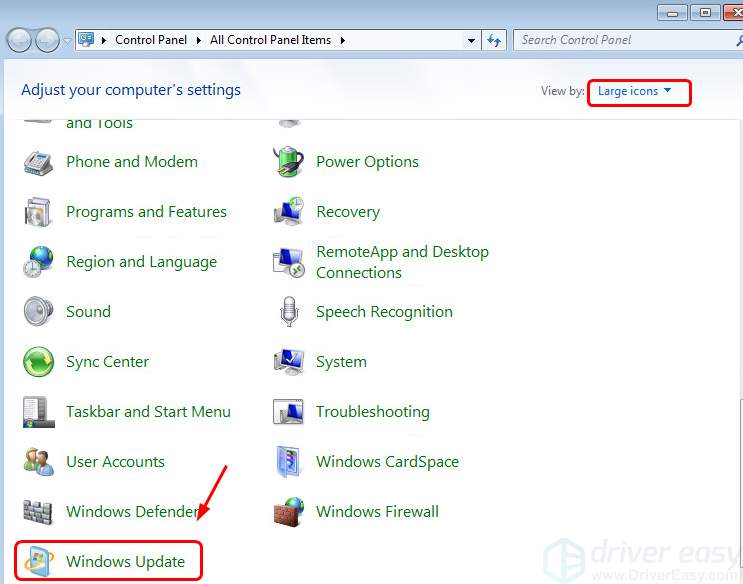Click the User Accounts icon
The image size is (743, 584).
click(x=38, y=462)
